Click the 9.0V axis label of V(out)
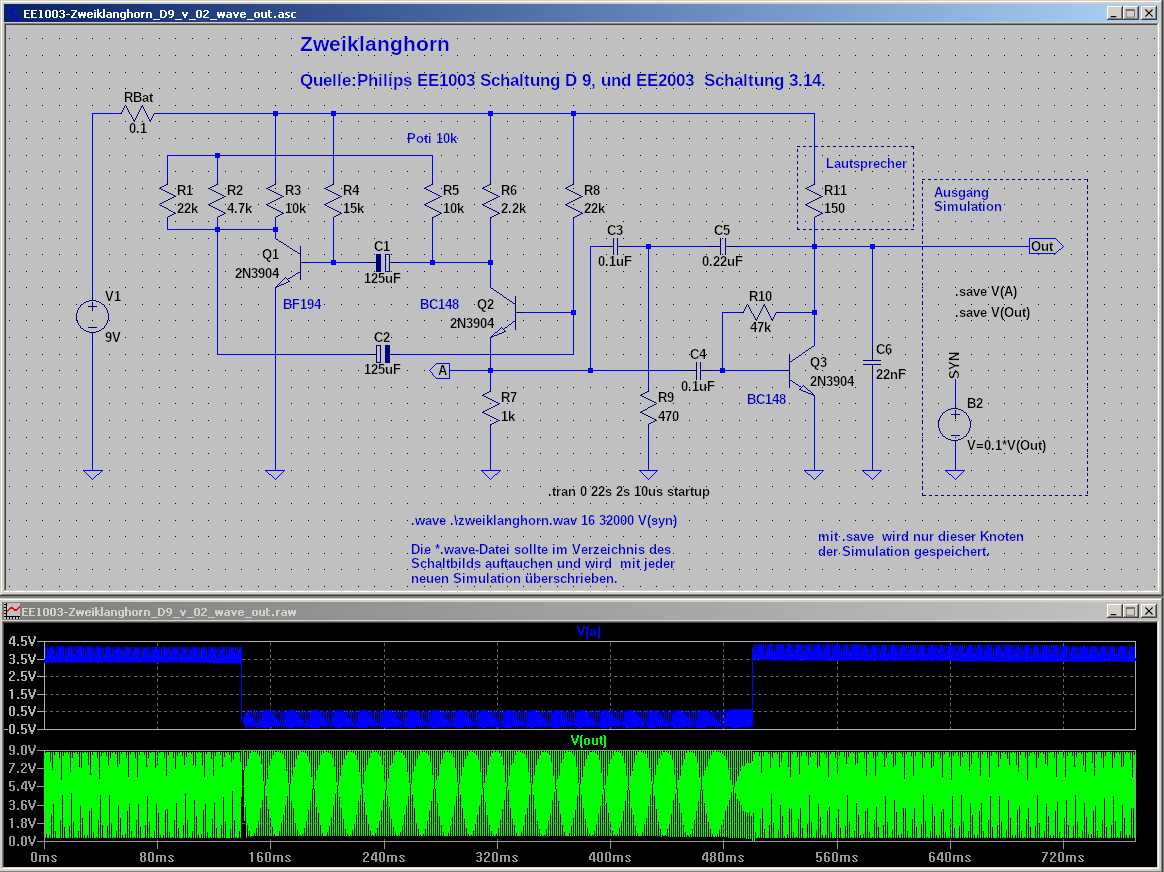The image size is (1164, 872). [22, 750]
